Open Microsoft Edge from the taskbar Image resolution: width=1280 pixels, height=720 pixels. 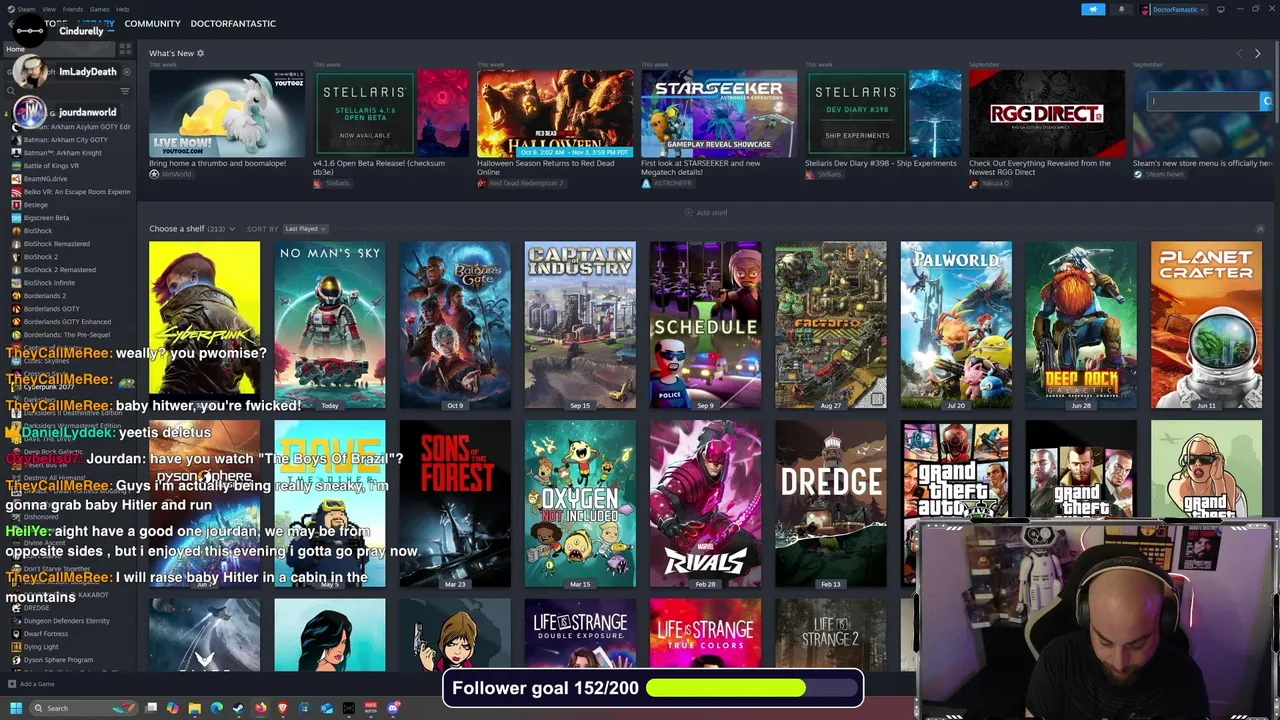pyautogui.click(x=216, y=708)
